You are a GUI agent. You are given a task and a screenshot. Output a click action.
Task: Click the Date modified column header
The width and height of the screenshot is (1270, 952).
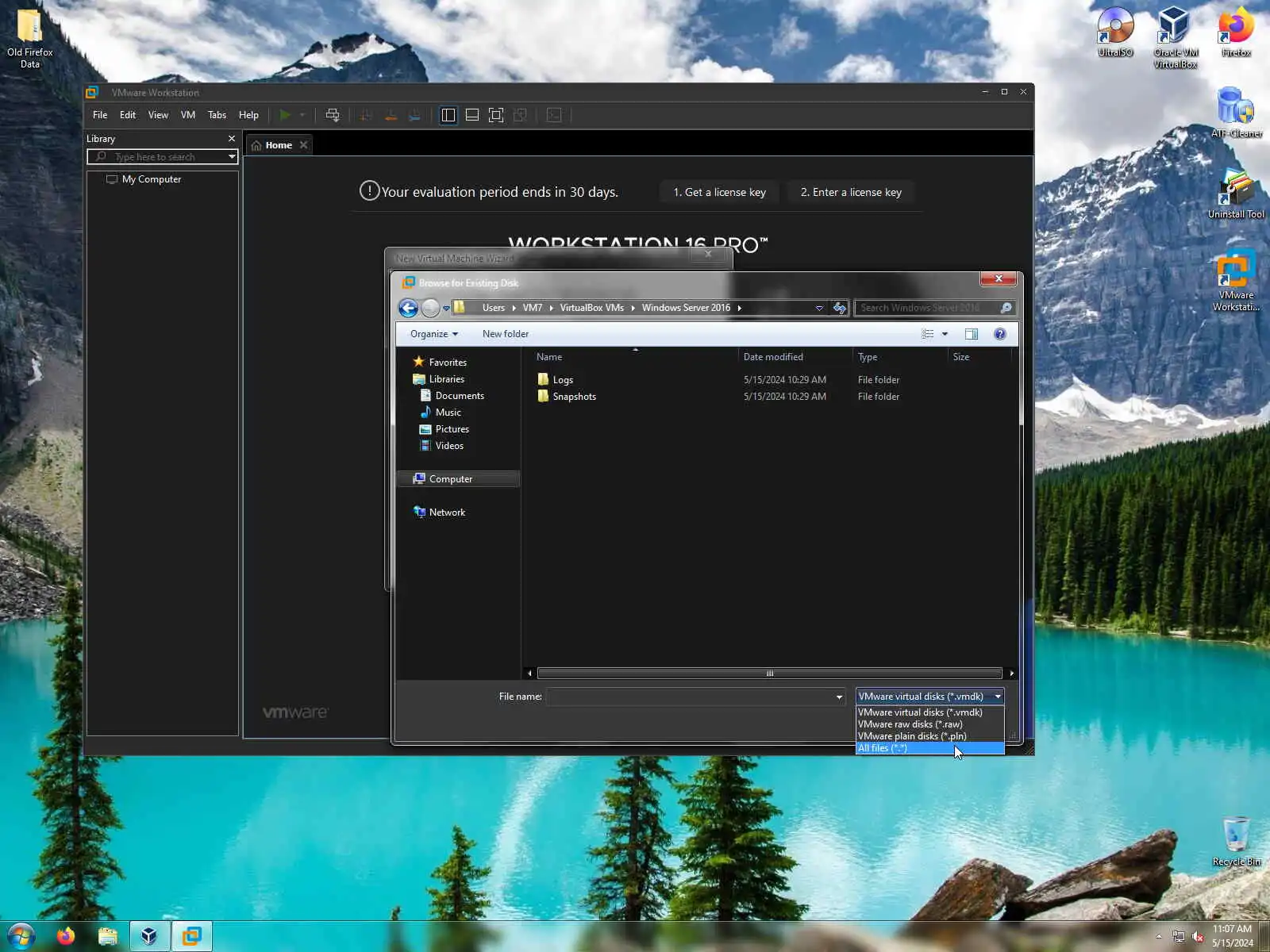click(x=795, y=357)
